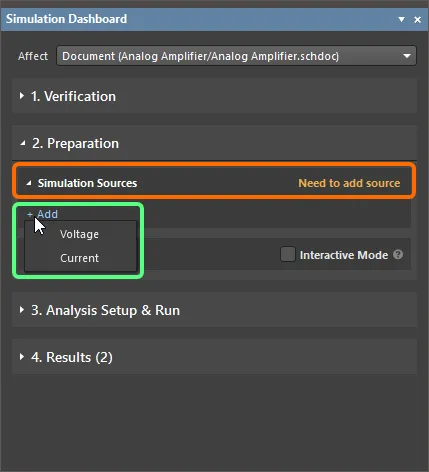Click the Analysis Setup & Run arrow icon

[x=22, y=310]
